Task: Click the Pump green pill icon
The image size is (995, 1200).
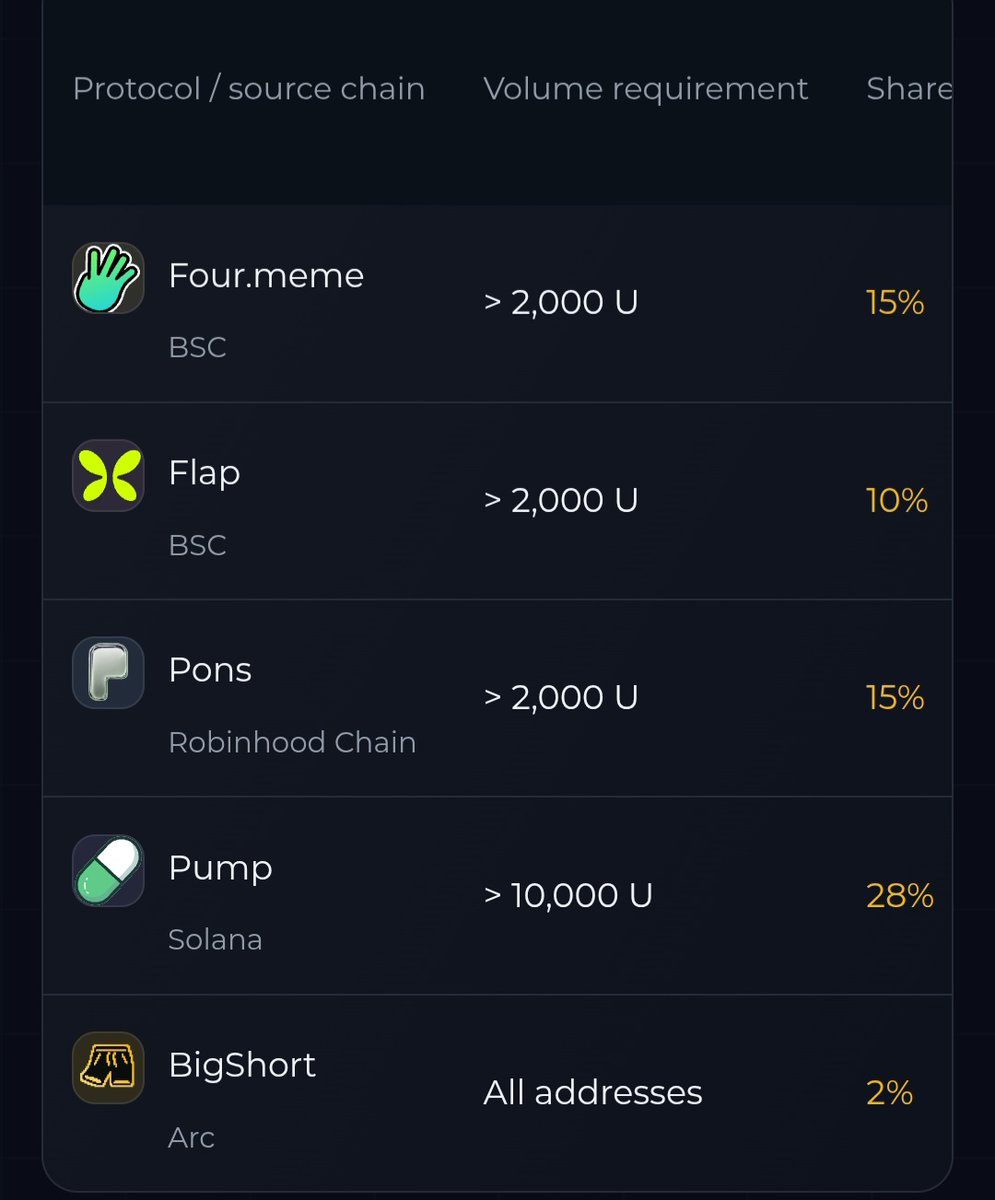Action: [x=108, y=870]
